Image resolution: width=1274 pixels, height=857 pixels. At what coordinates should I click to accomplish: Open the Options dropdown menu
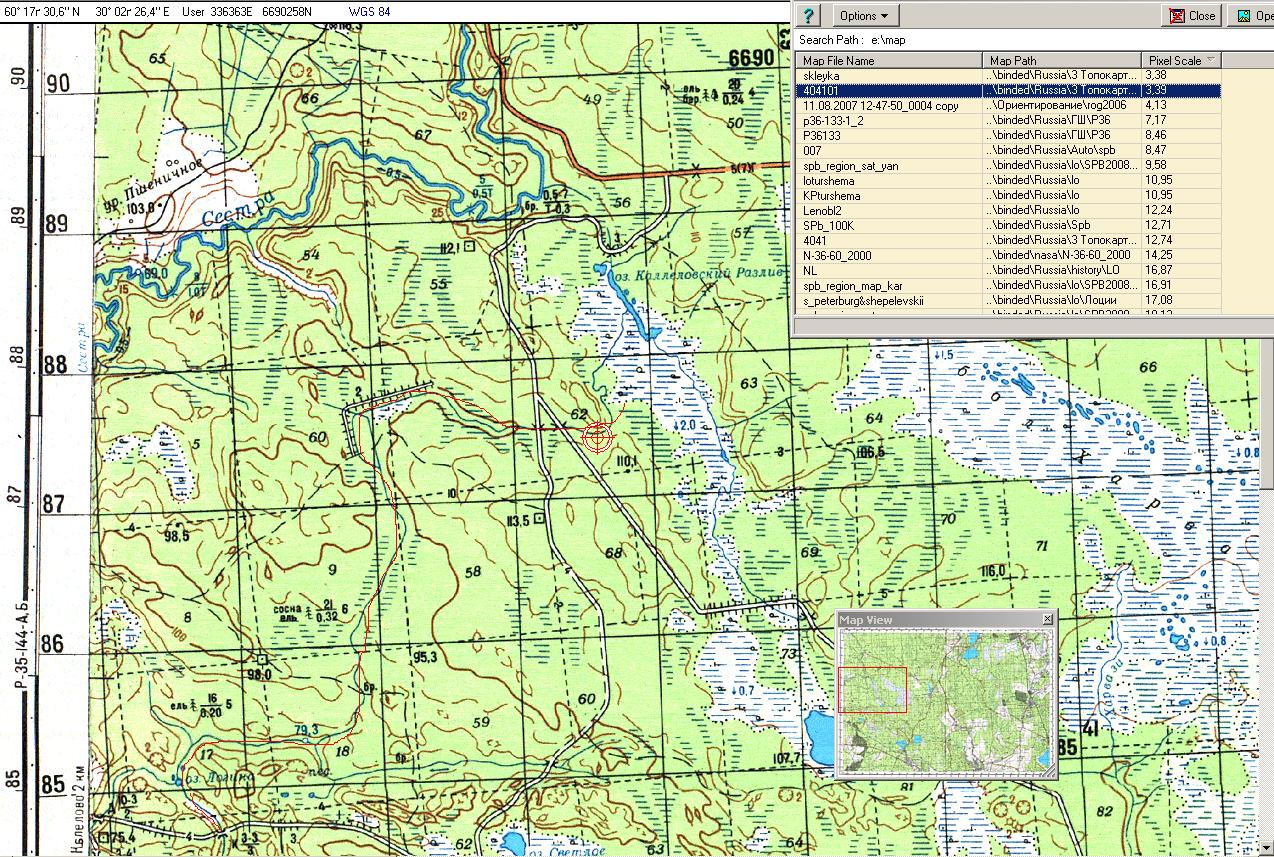(x=864, y=16)
